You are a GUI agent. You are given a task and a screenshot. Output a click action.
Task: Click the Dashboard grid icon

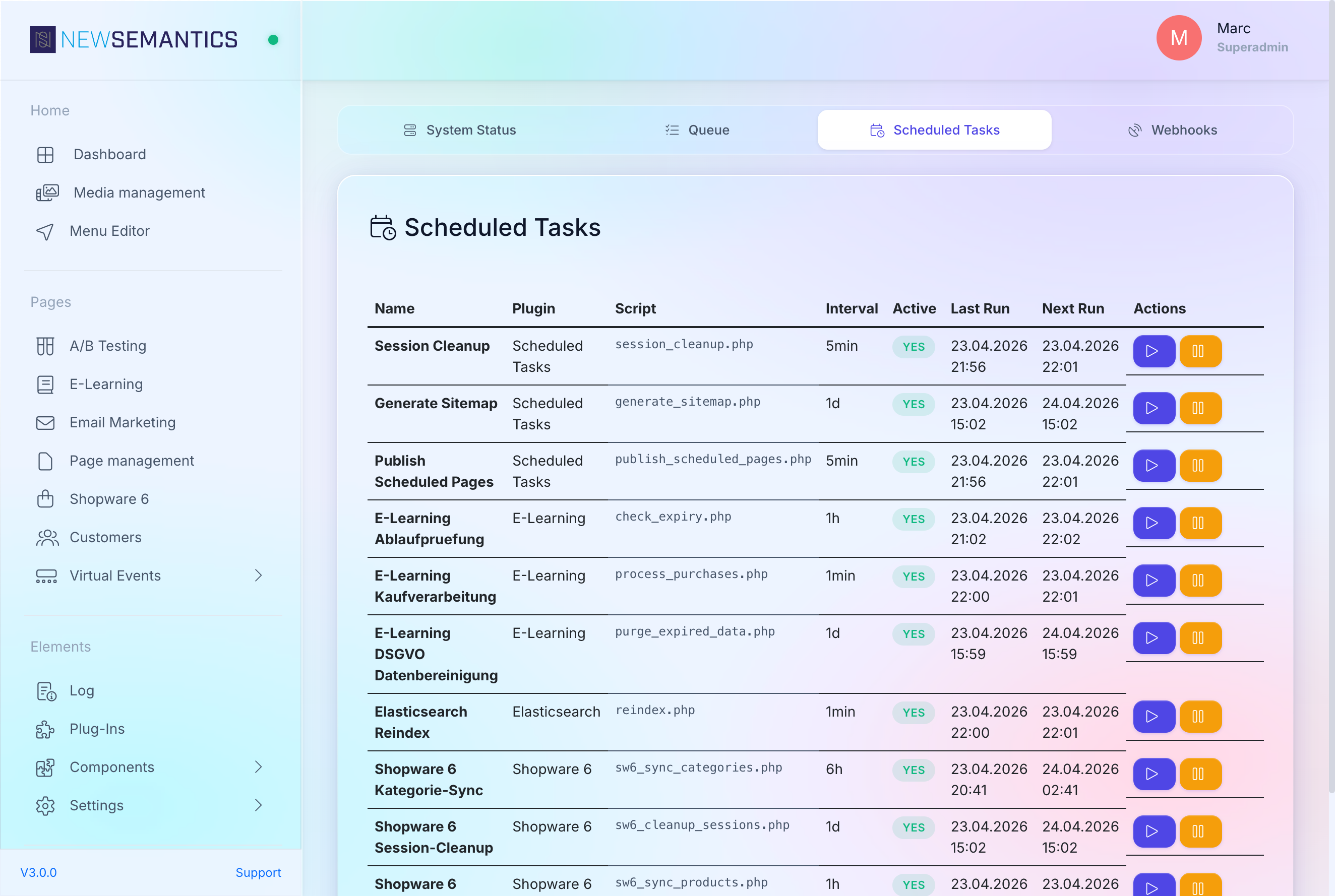coord(45,155)
